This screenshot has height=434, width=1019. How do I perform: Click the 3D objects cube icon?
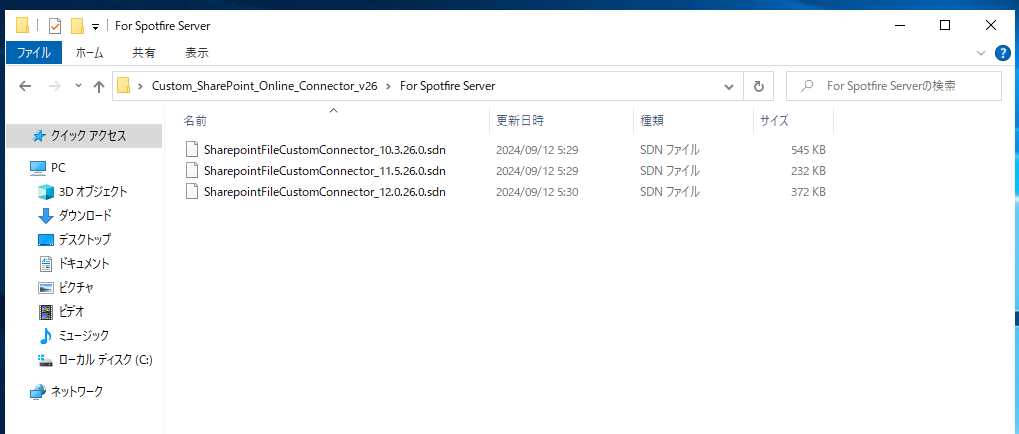coord(45,192)
